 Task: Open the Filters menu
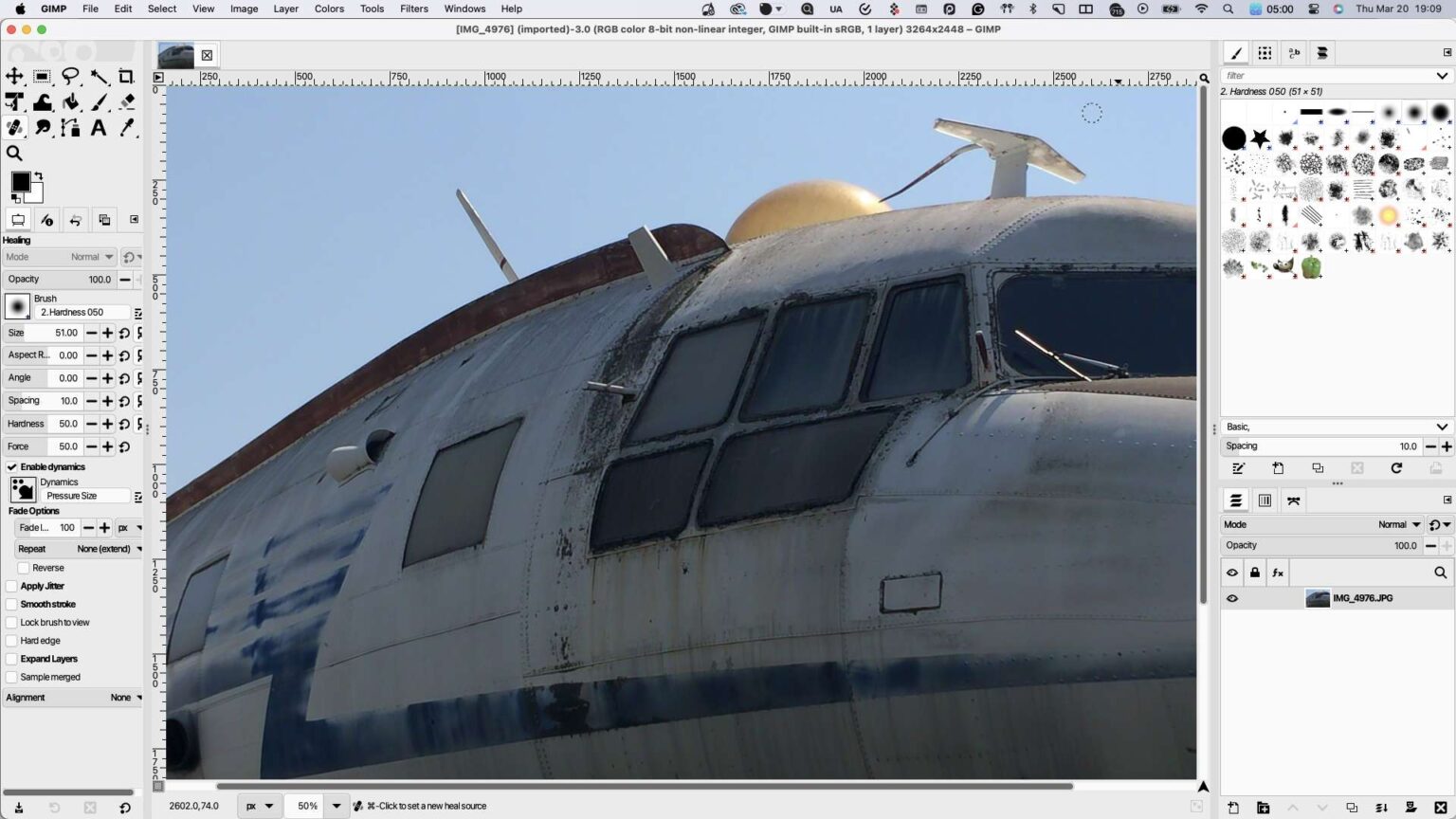coord(413,9)
